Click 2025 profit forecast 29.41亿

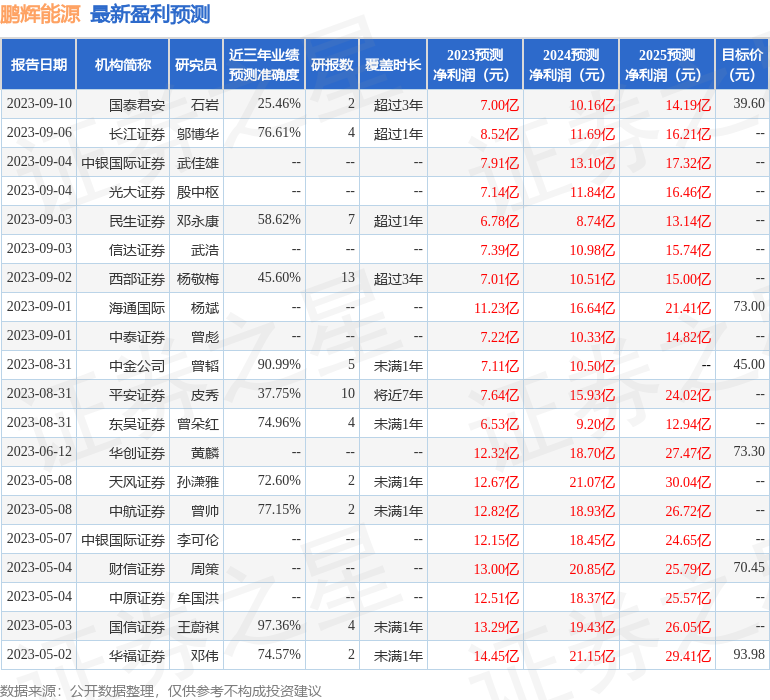[x=688, y=655]
